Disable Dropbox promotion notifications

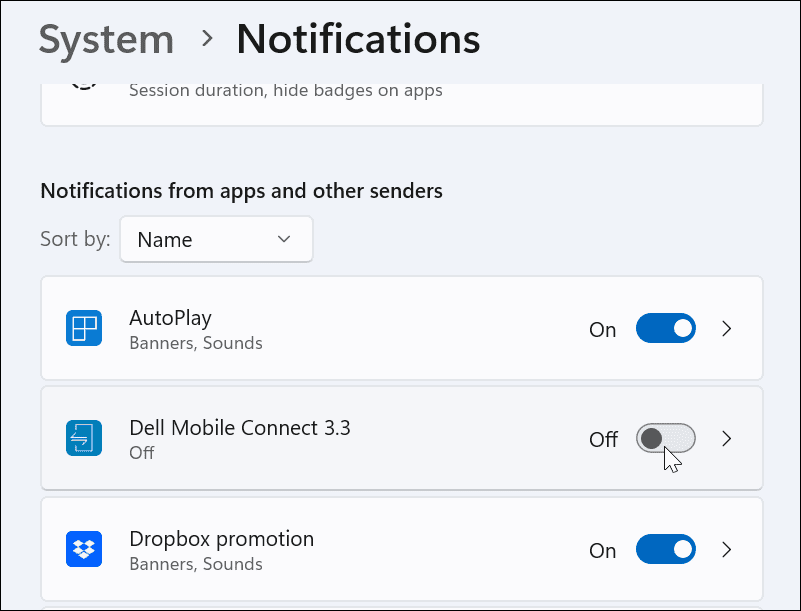coord(666,549)
